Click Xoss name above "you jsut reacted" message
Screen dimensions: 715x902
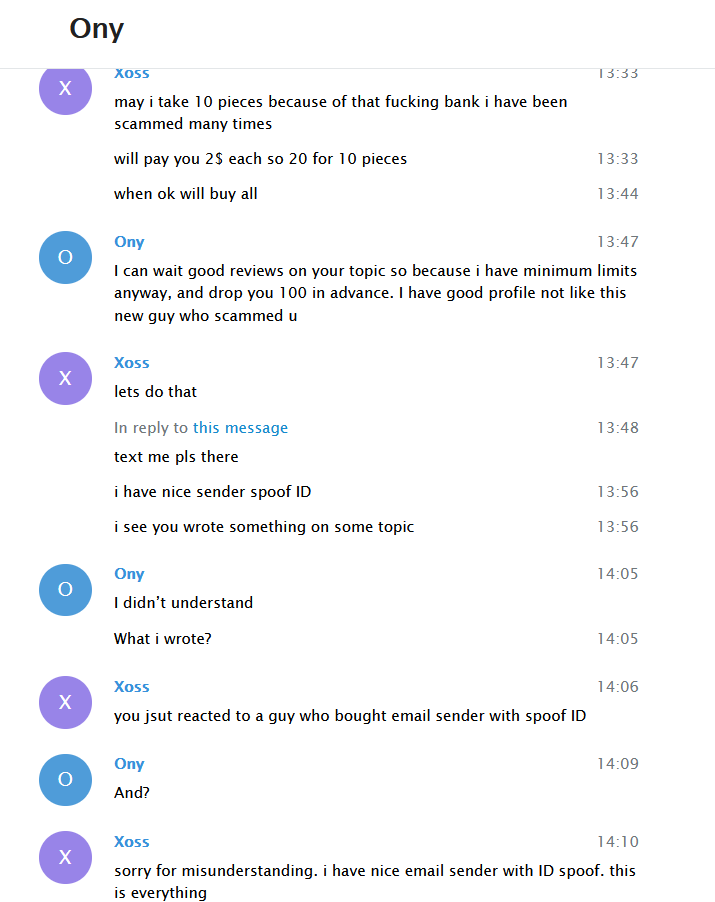click(x=132, y=687)
